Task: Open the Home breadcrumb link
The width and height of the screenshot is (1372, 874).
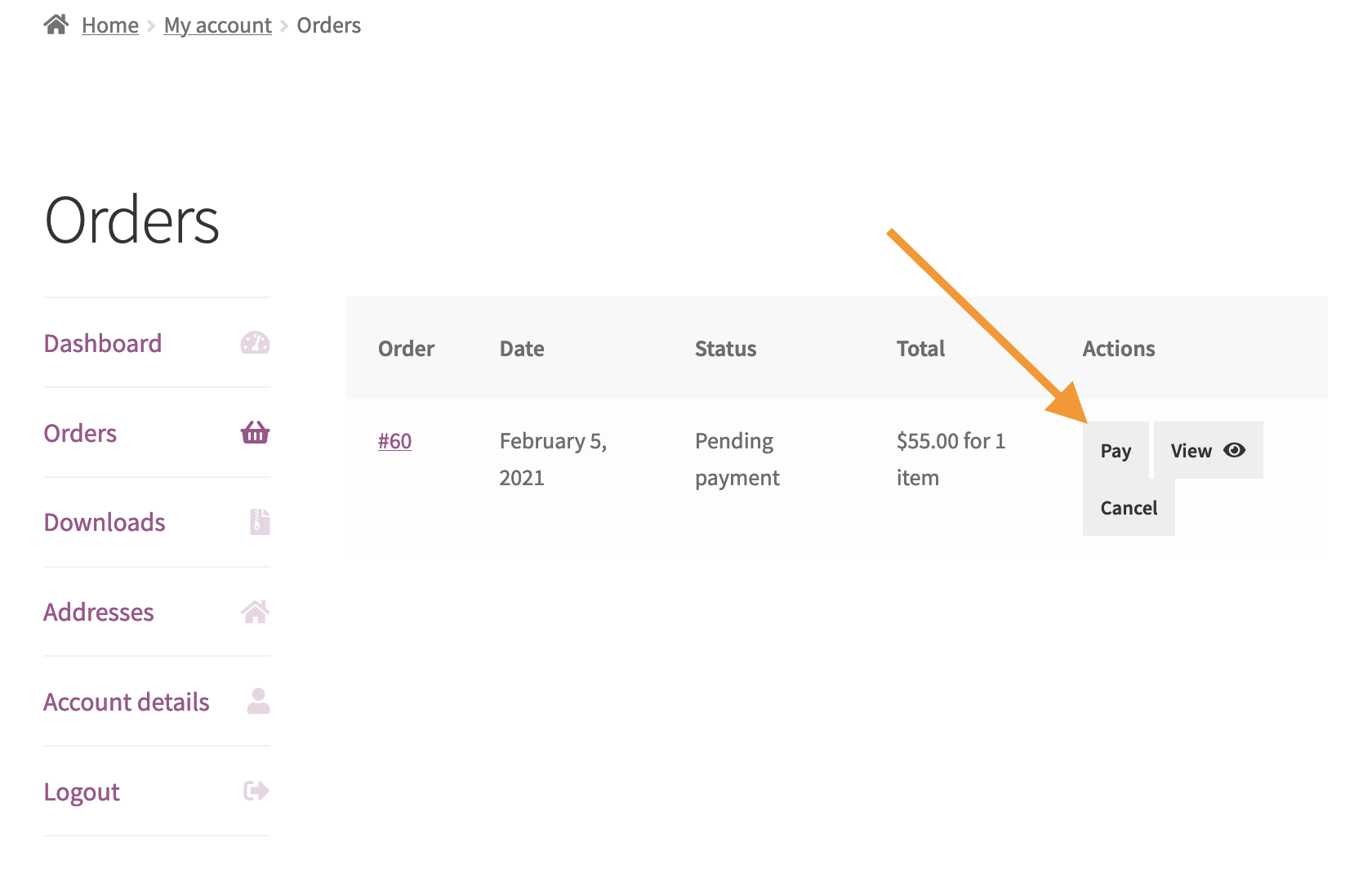Action: click(109, 25)
